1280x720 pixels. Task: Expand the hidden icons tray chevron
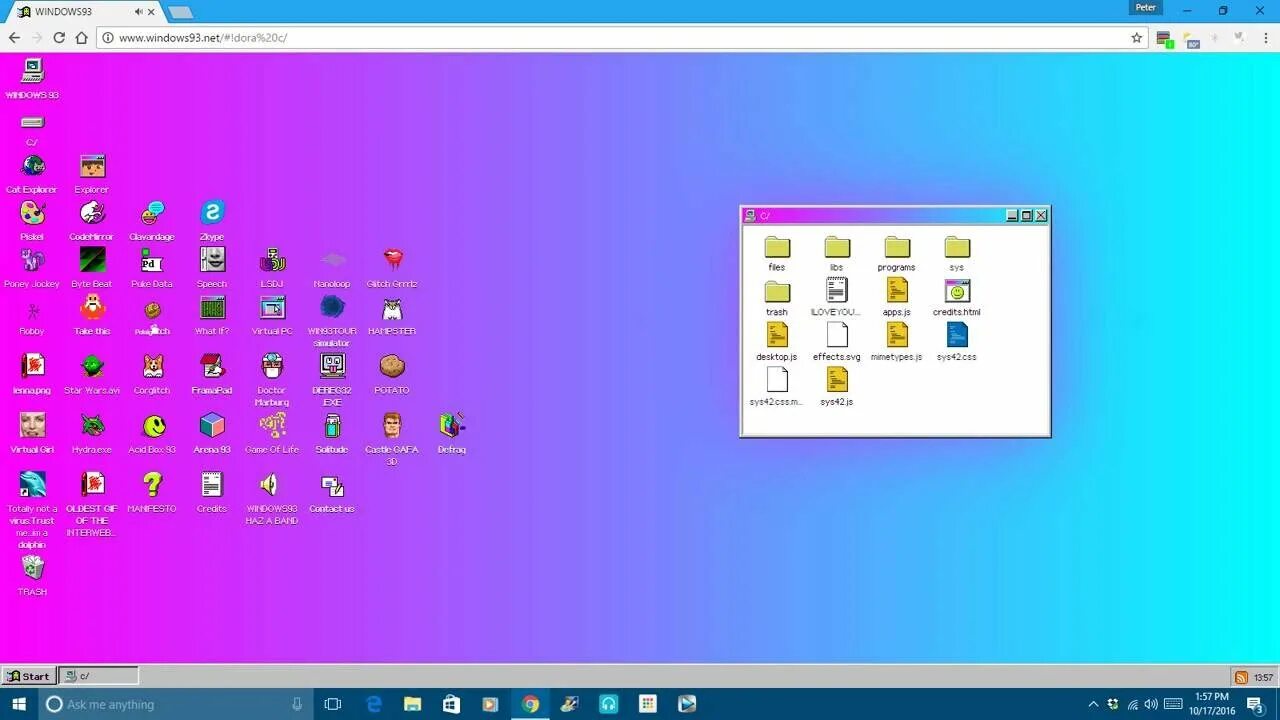point(1094,704)
